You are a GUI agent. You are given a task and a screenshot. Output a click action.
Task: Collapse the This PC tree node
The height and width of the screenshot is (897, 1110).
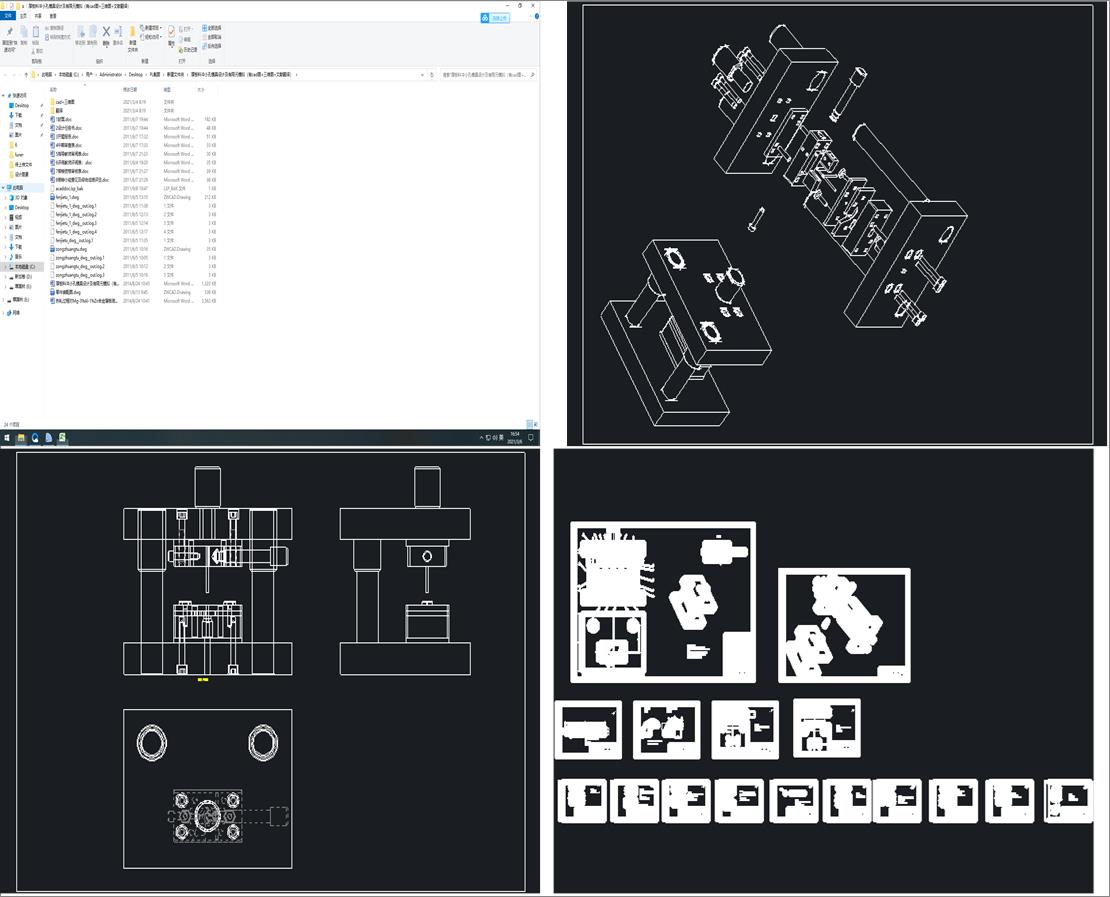click(x=3, y=188)
